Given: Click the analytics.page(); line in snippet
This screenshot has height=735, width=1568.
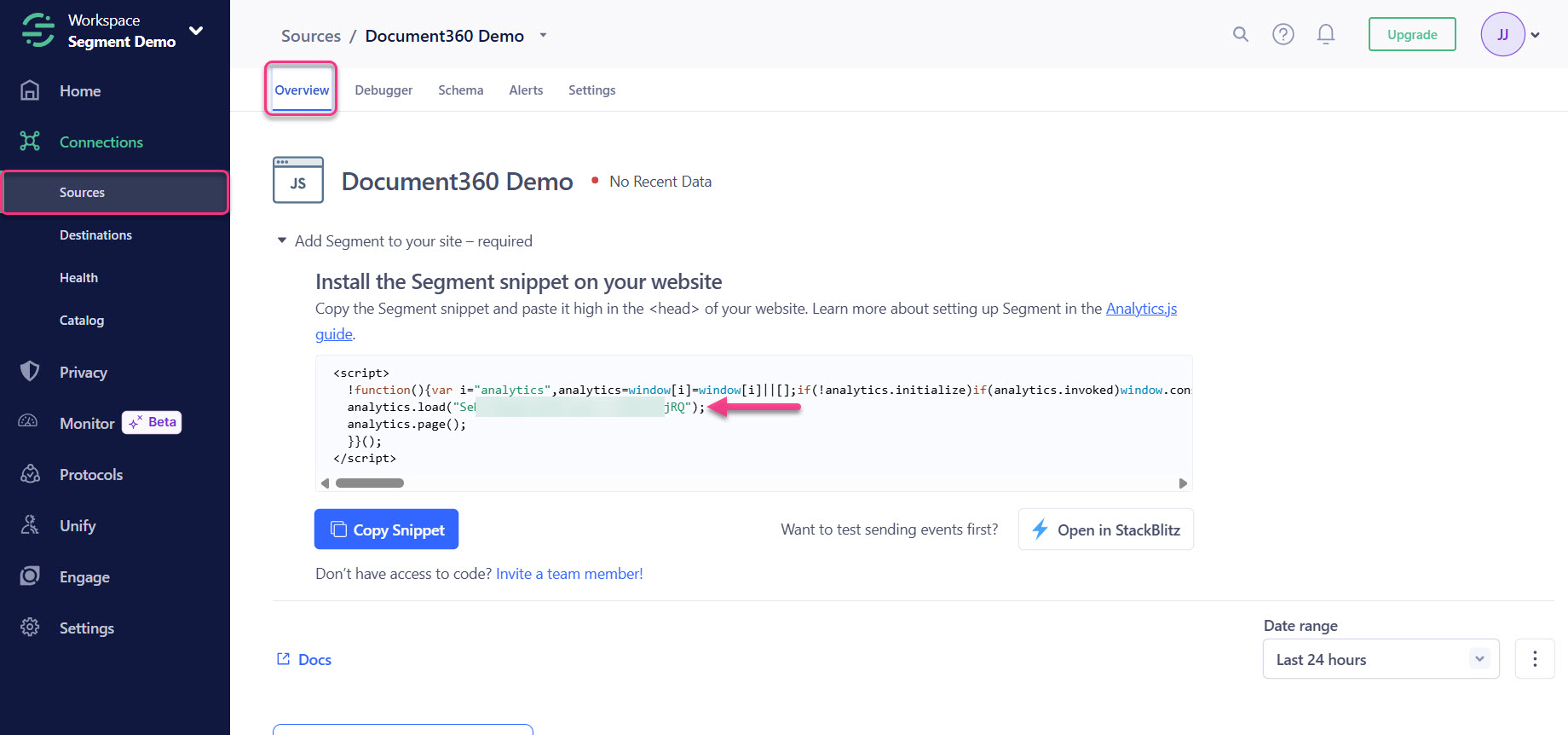Looking at the screenshot, I should [406, 424].
